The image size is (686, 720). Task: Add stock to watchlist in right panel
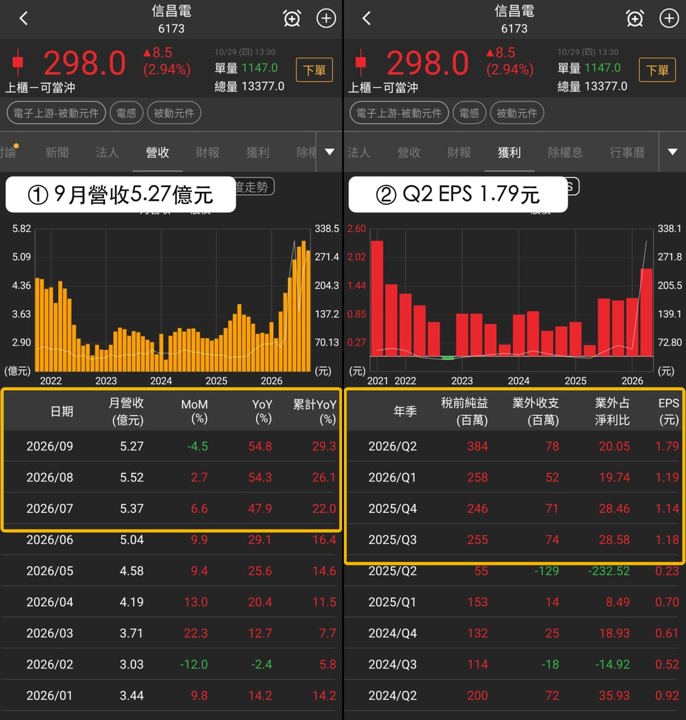[669, 18]
